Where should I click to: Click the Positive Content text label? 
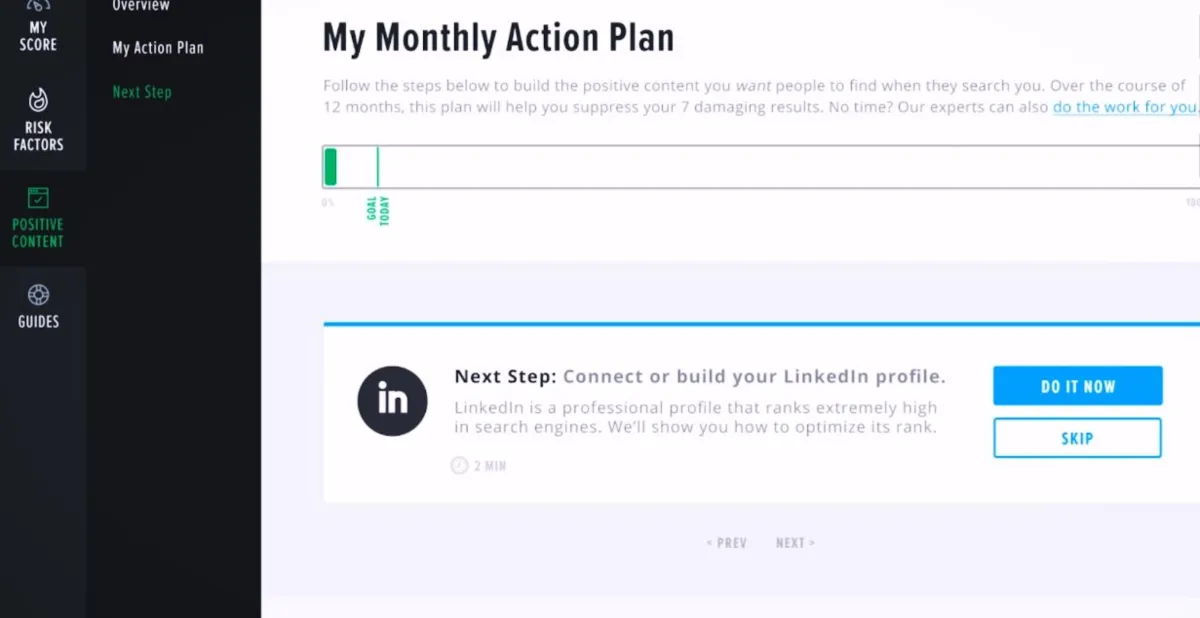(x=38, y=233)
